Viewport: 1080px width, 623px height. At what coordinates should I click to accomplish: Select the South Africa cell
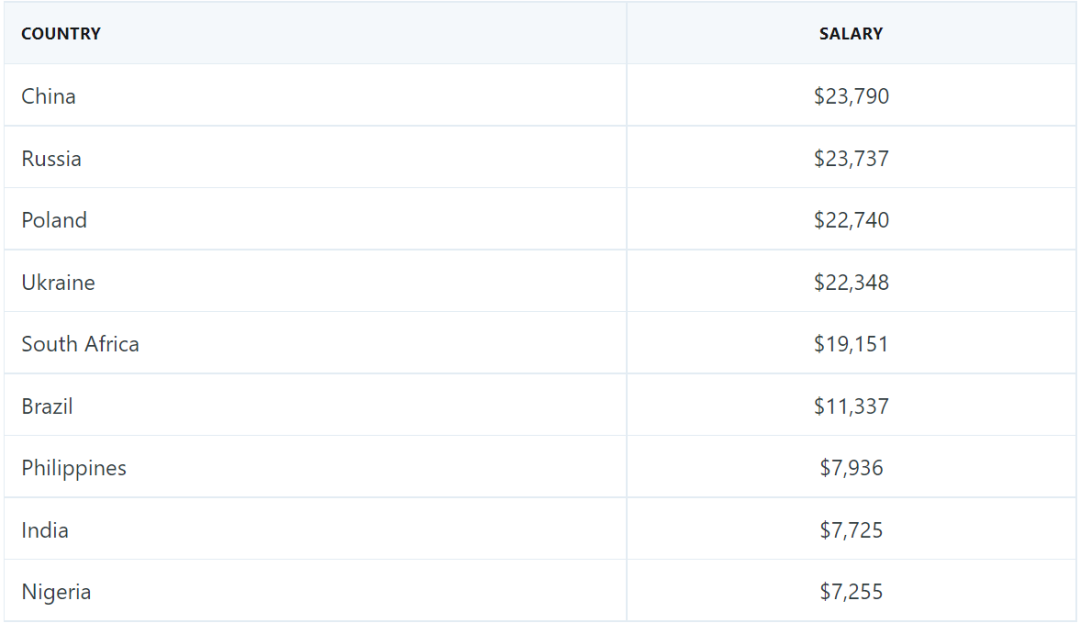(80, 344)
